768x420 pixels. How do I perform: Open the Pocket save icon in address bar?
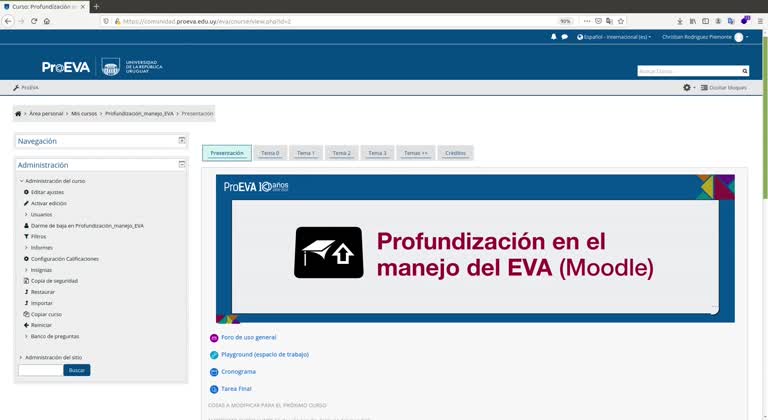(598, 21)
